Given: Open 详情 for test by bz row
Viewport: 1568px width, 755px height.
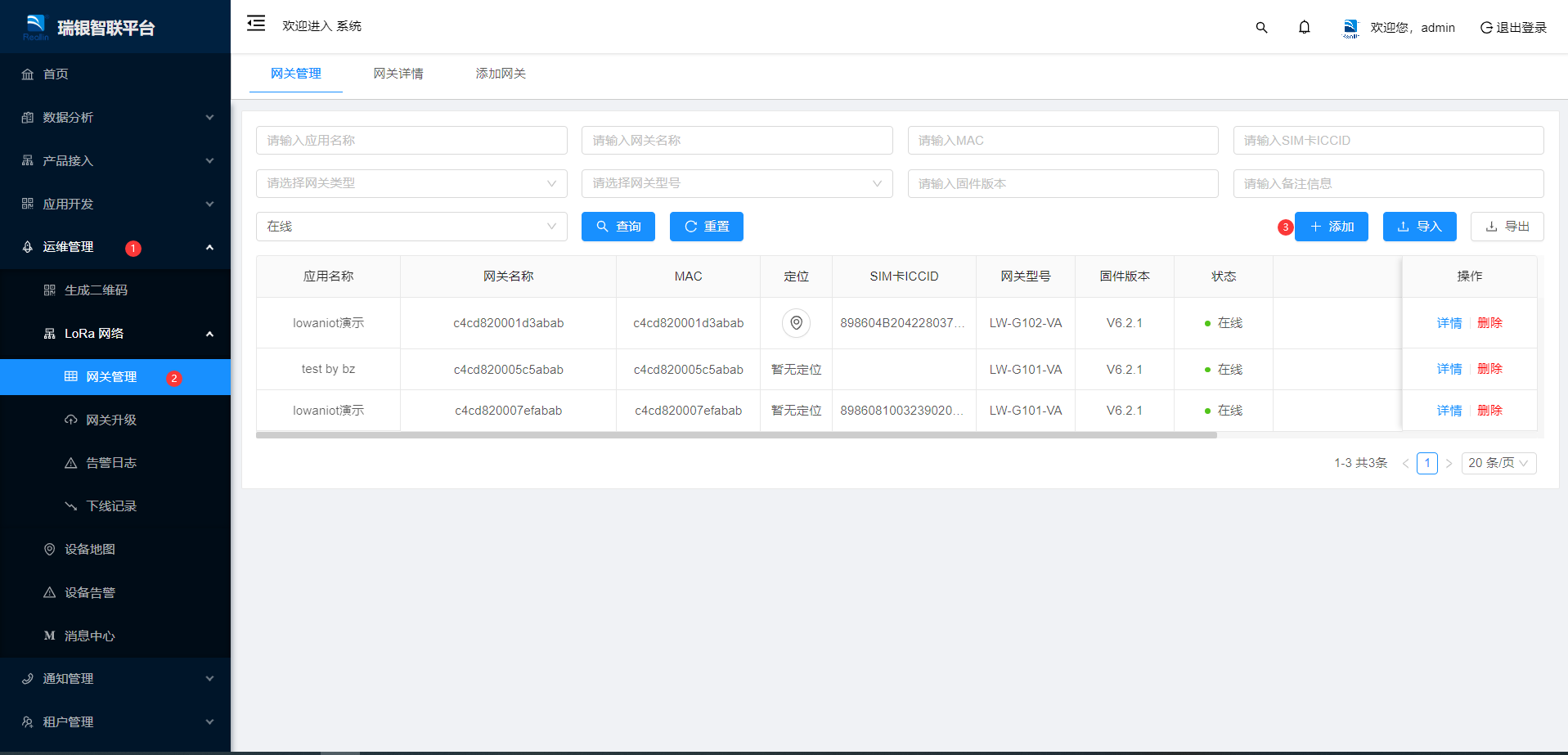Looking at the screenshot, I should tap(1449, 369).
